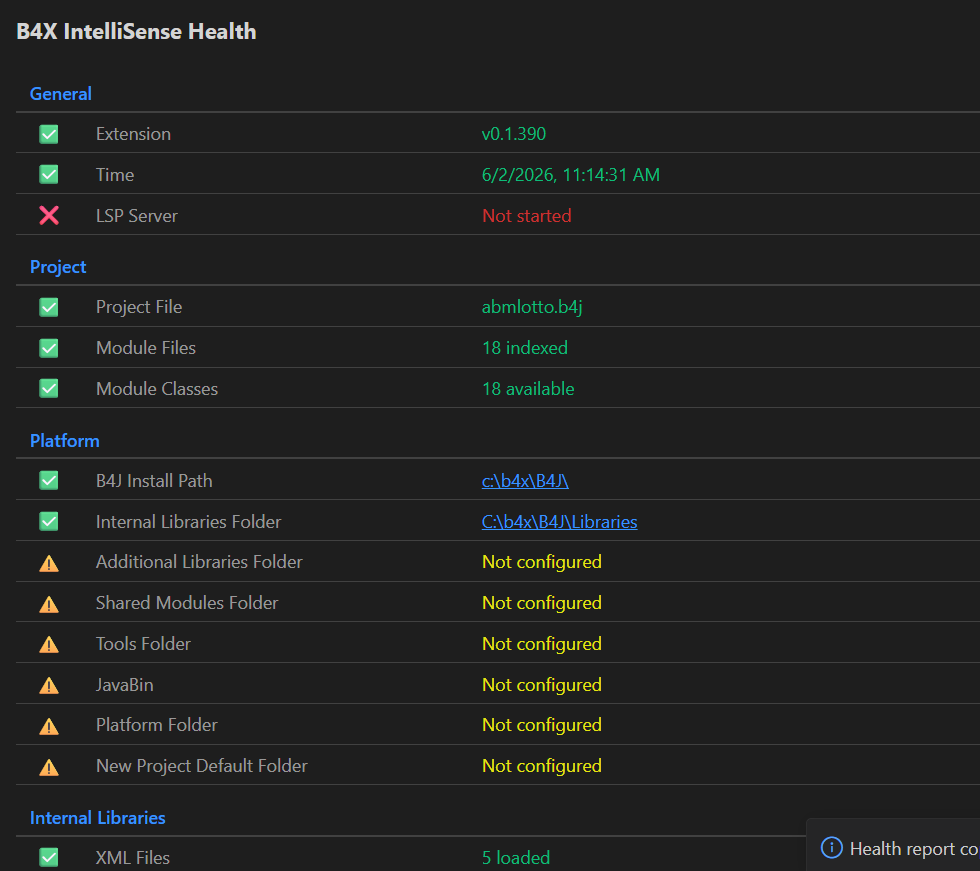The height and width of the screenshot is (871, 980).
Task: Click the Module Classes row label
Action: tap(157, 389)
